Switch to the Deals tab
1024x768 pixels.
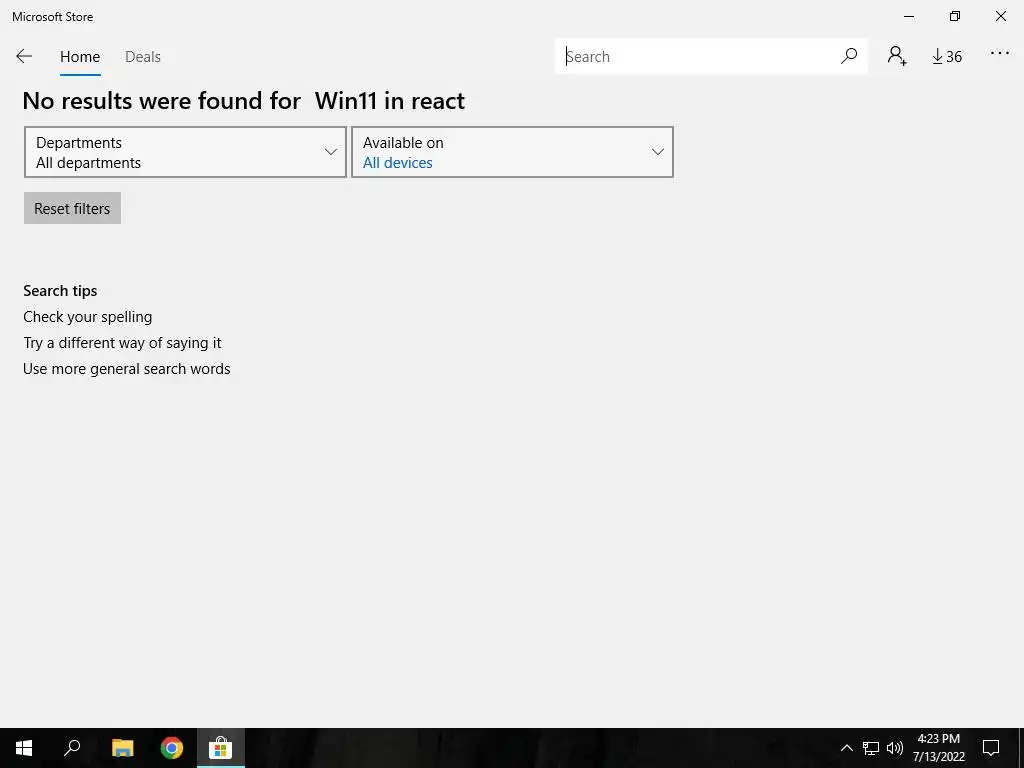(x=143, y=57)
